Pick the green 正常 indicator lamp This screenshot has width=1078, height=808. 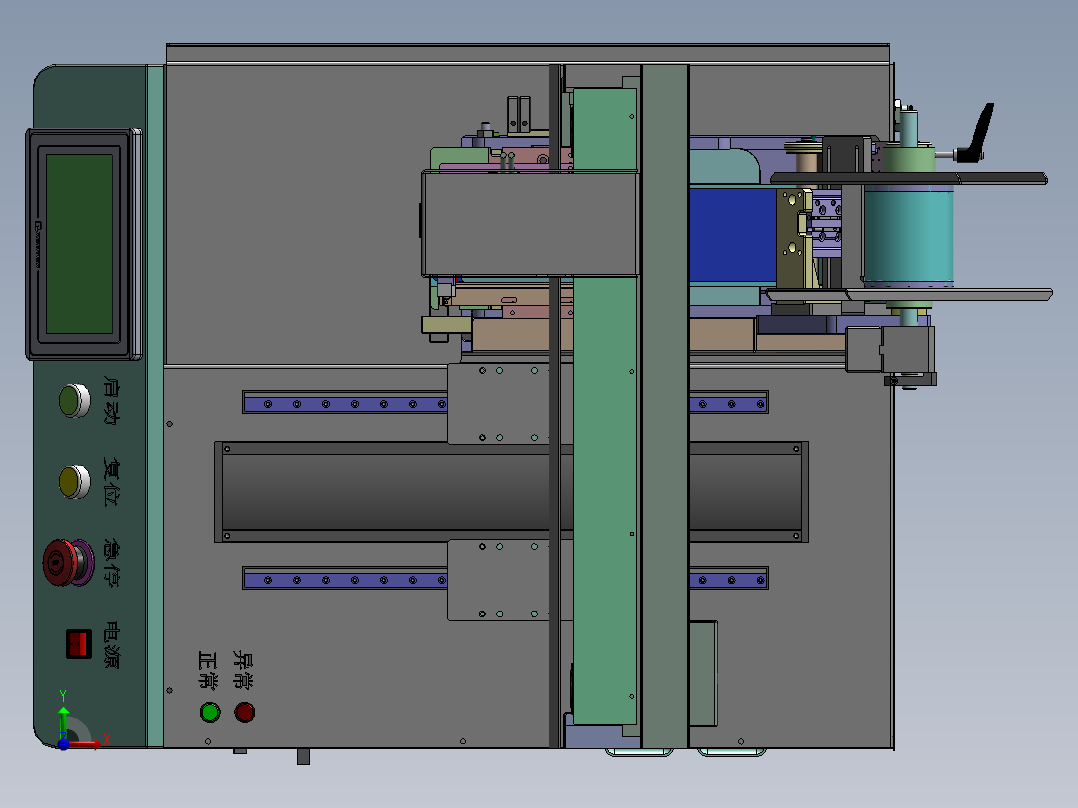[210, 712]
